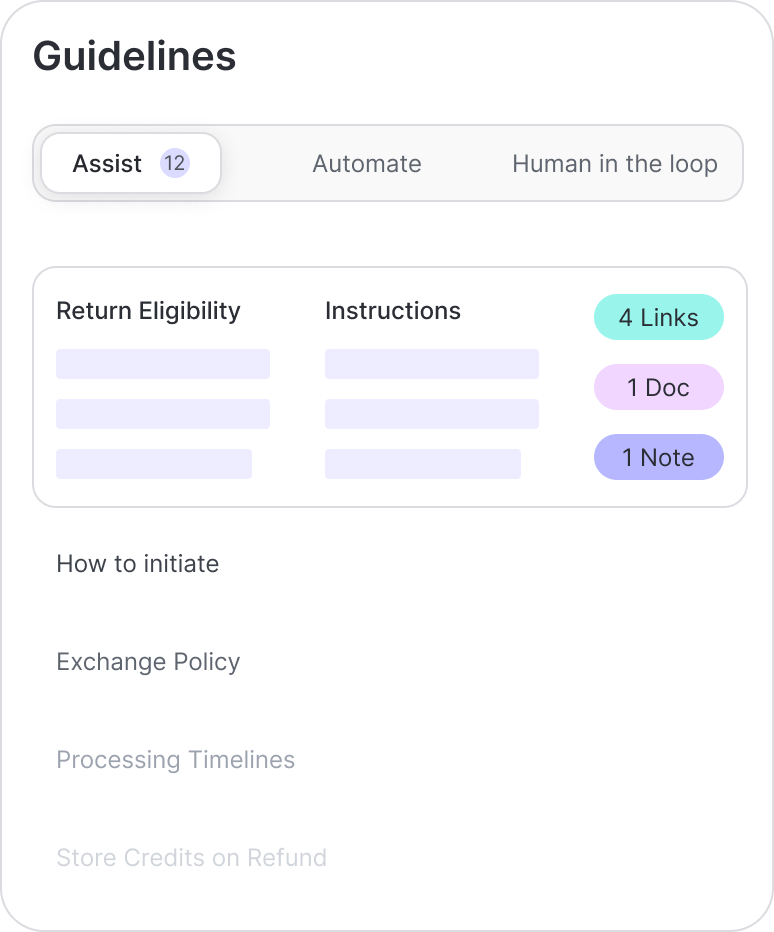The image size is (774, 932).
Task: Expand the How to initiate guideline
Action: pyautogui.click(x=137, y=564)
